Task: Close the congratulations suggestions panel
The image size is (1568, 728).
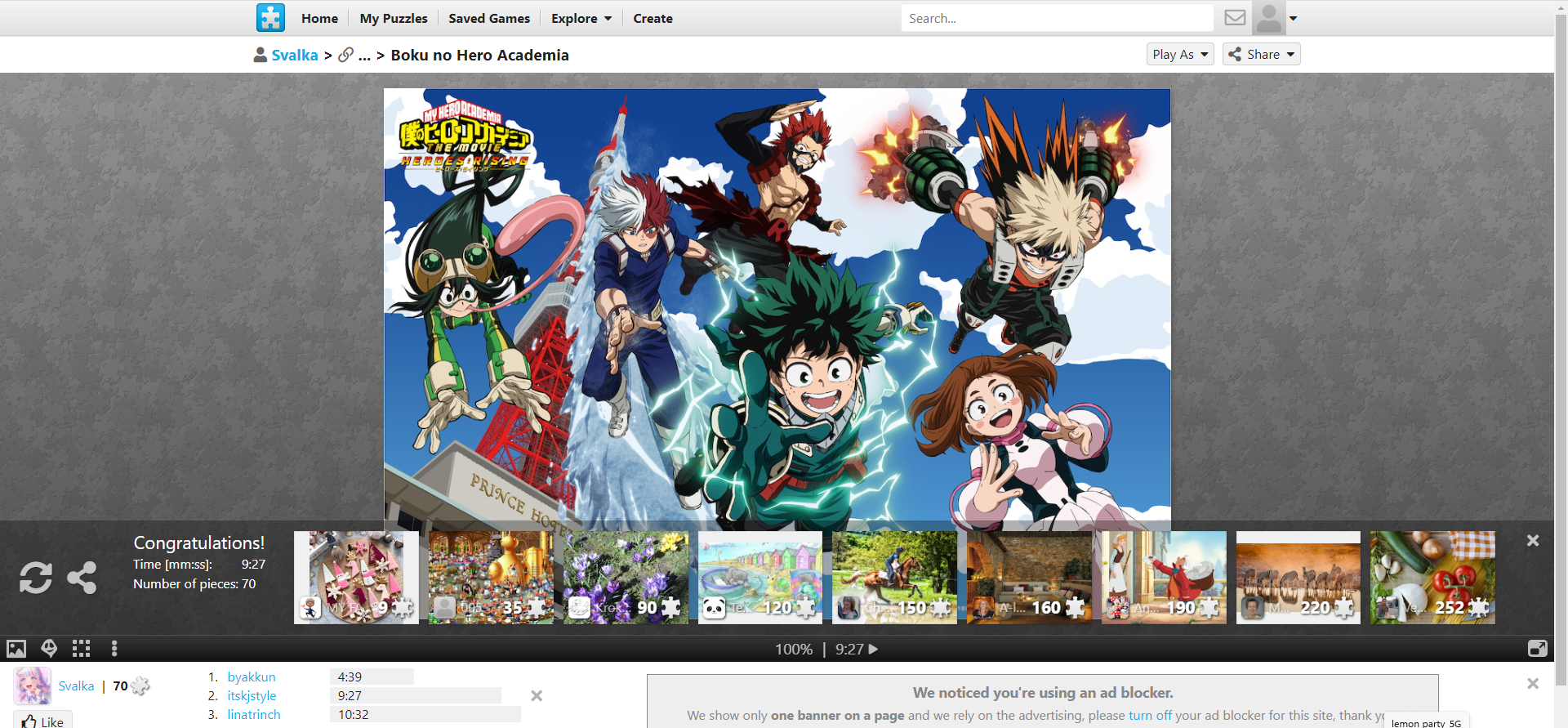Action: [x=1533, y=541]
